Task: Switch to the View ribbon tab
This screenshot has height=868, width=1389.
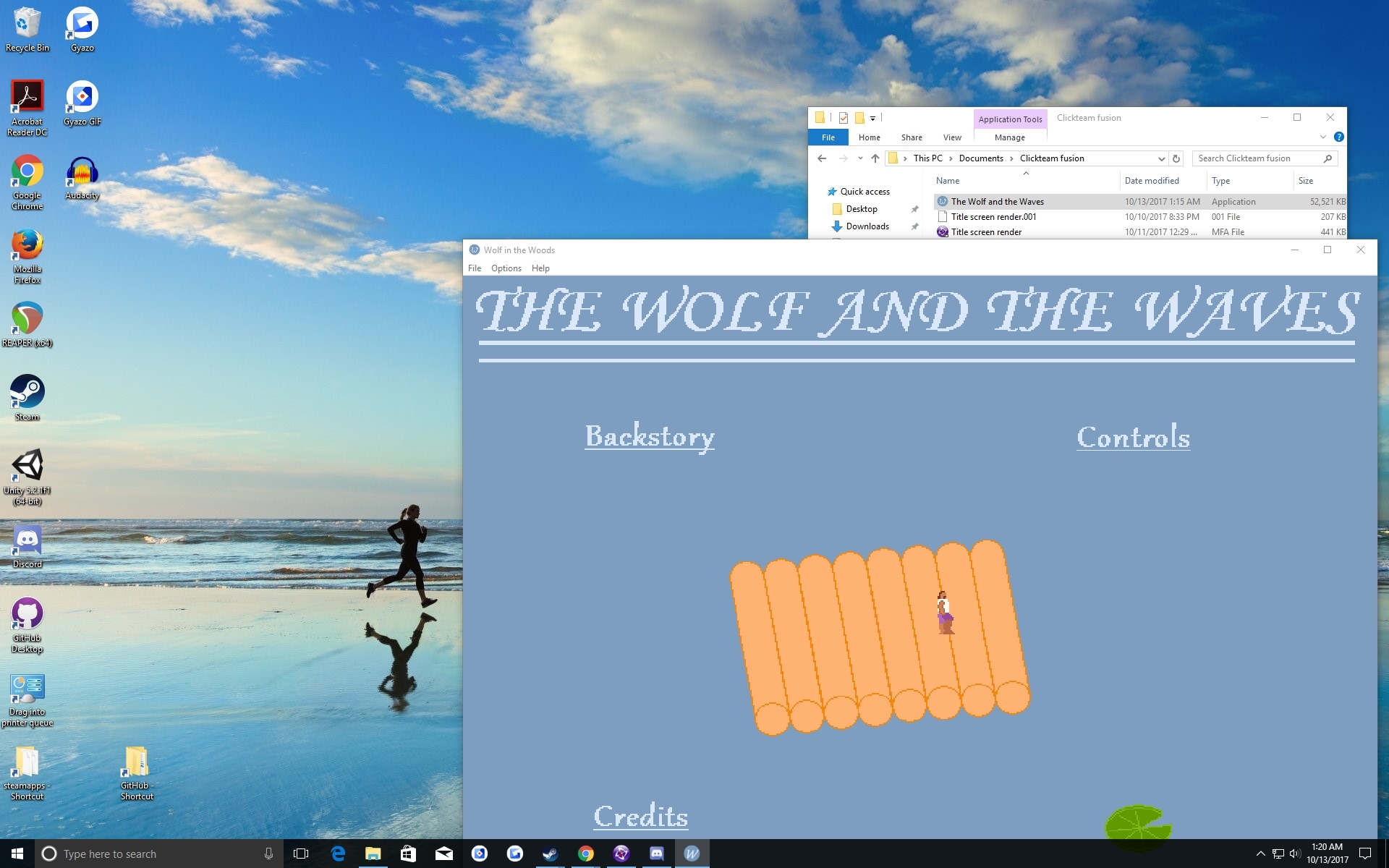Action: [x=952, y=137]
